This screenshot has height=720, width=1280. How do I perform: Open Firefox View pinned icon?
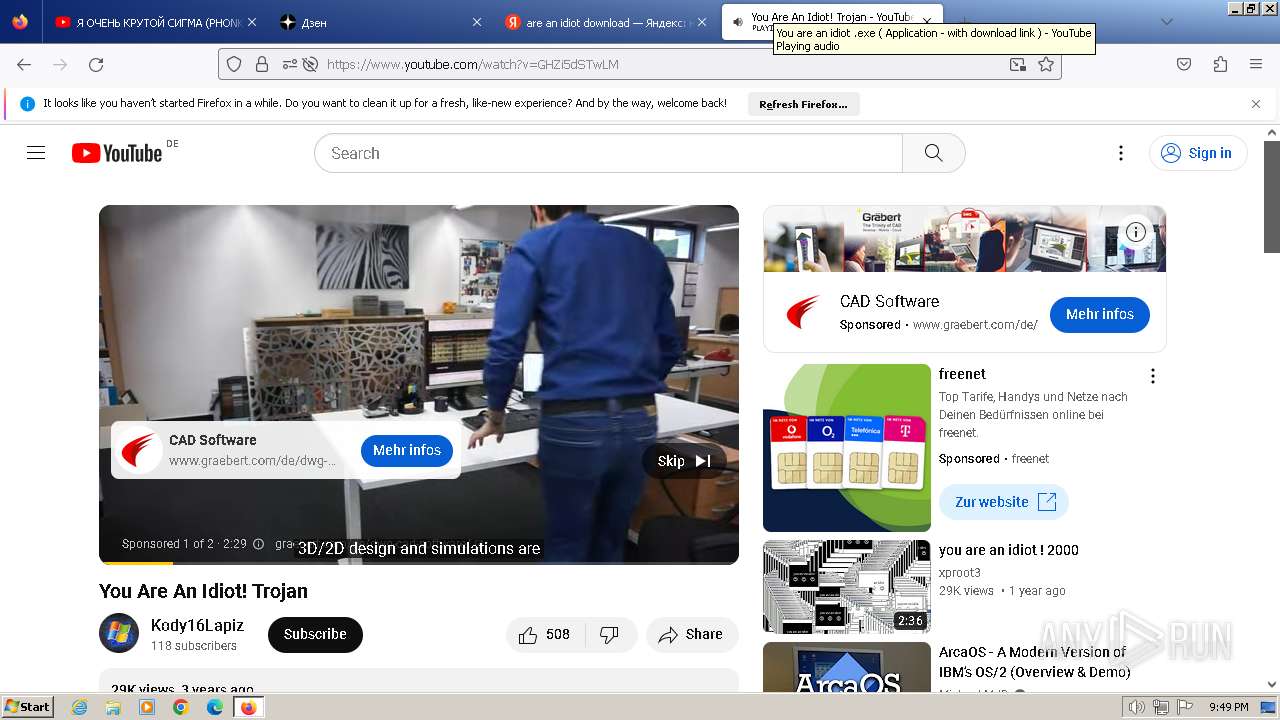(x=20, y=21)
